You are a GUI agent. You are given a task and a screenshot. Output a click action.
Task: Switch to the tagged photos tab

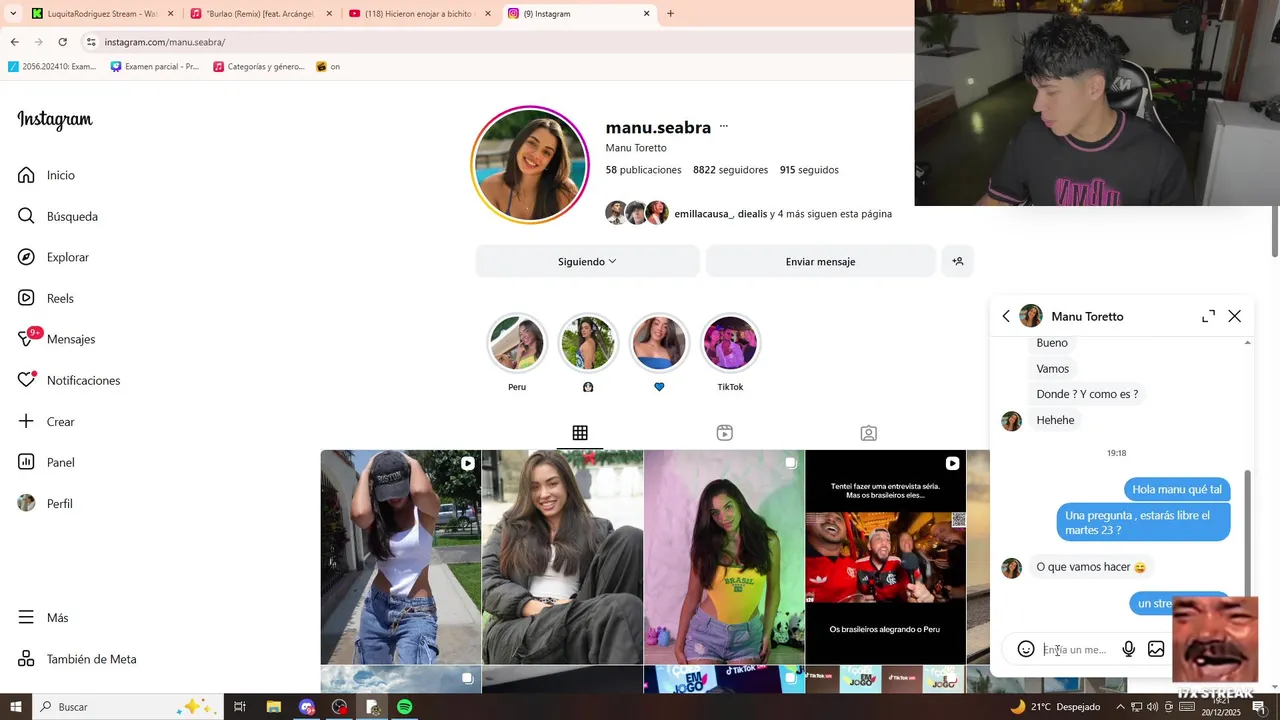click(869, 433)
